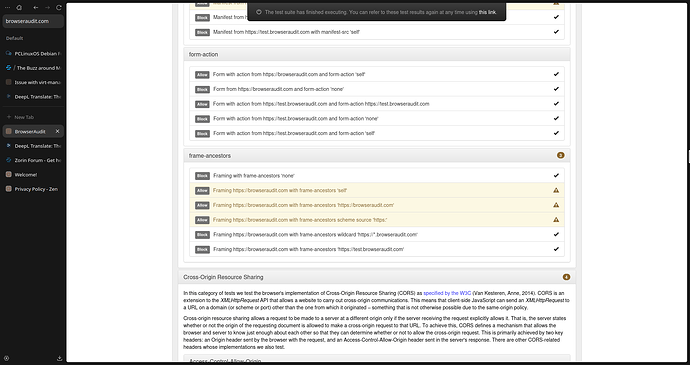
Task: Click the Cross-Origin Resource Sharing count badge
Action: coord(566,277)
